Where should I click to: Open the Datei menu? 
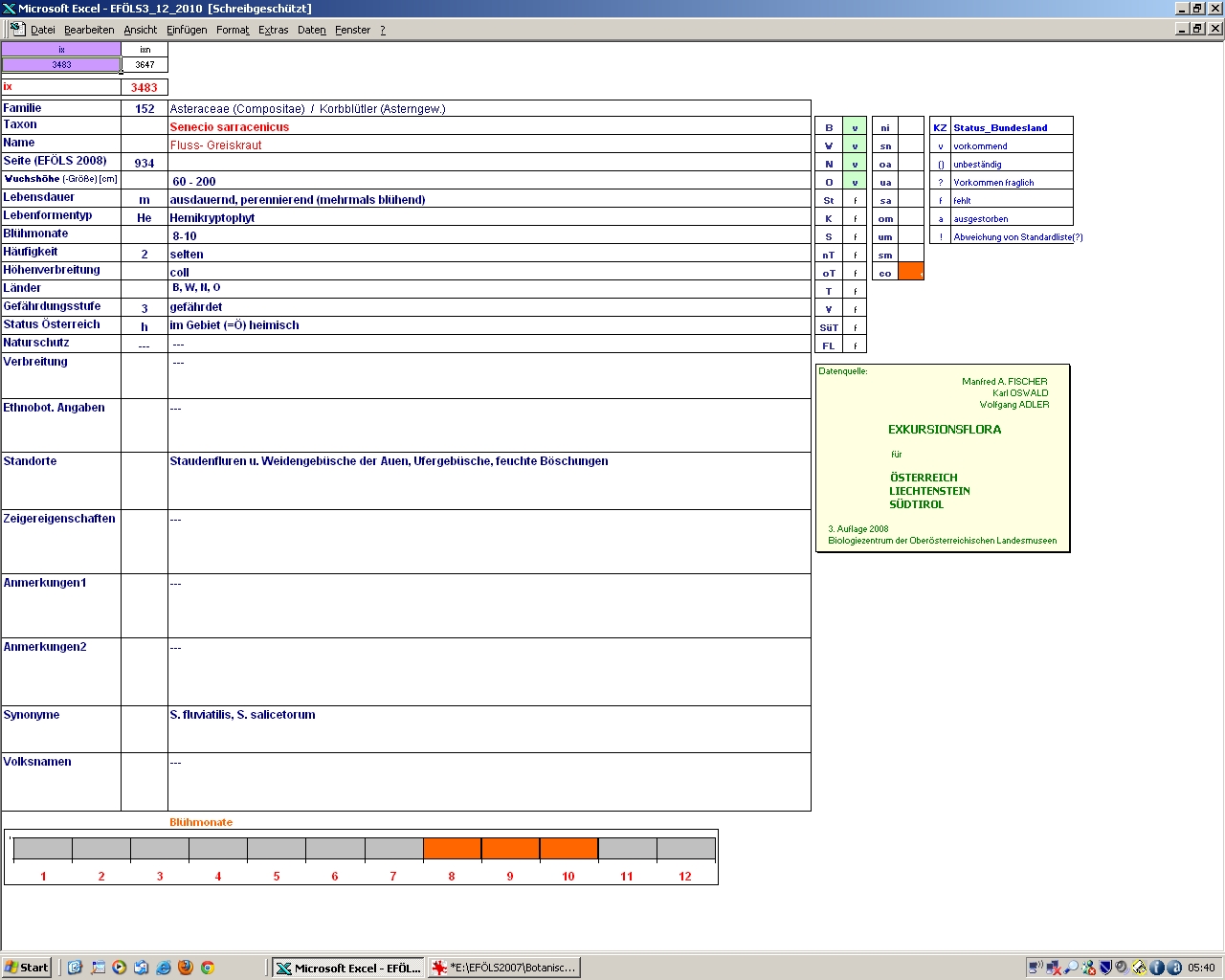pos(43,30)
